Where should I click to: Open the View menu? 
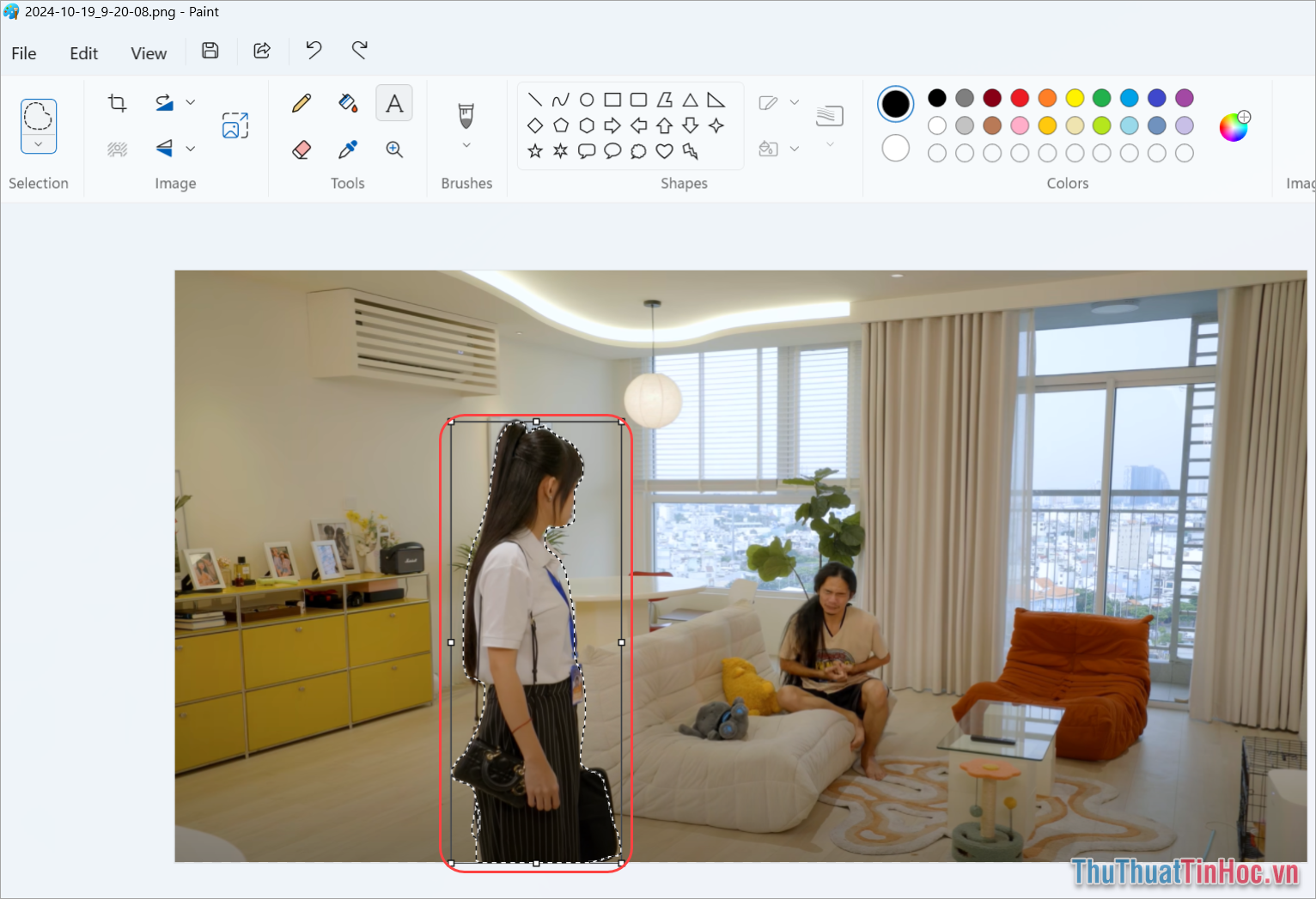[148, 52]
